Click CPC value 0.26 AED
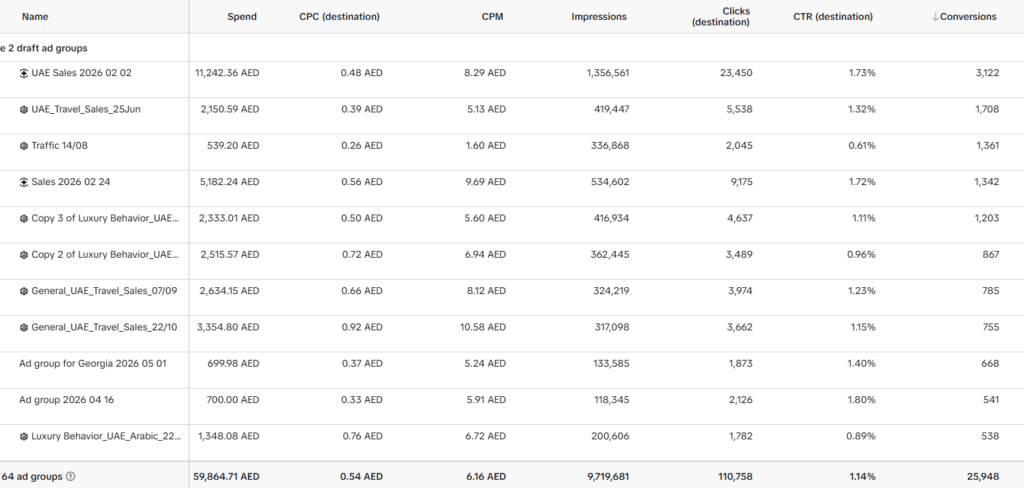1024x488 pixels. pos(361,146)
